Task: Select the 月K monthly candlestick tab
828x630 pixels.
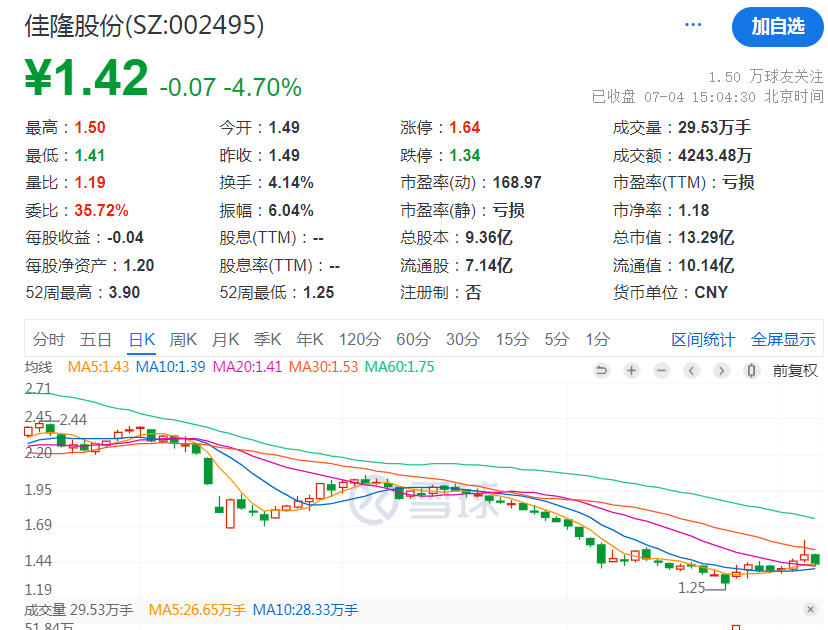Action: (x=225, y=339)
